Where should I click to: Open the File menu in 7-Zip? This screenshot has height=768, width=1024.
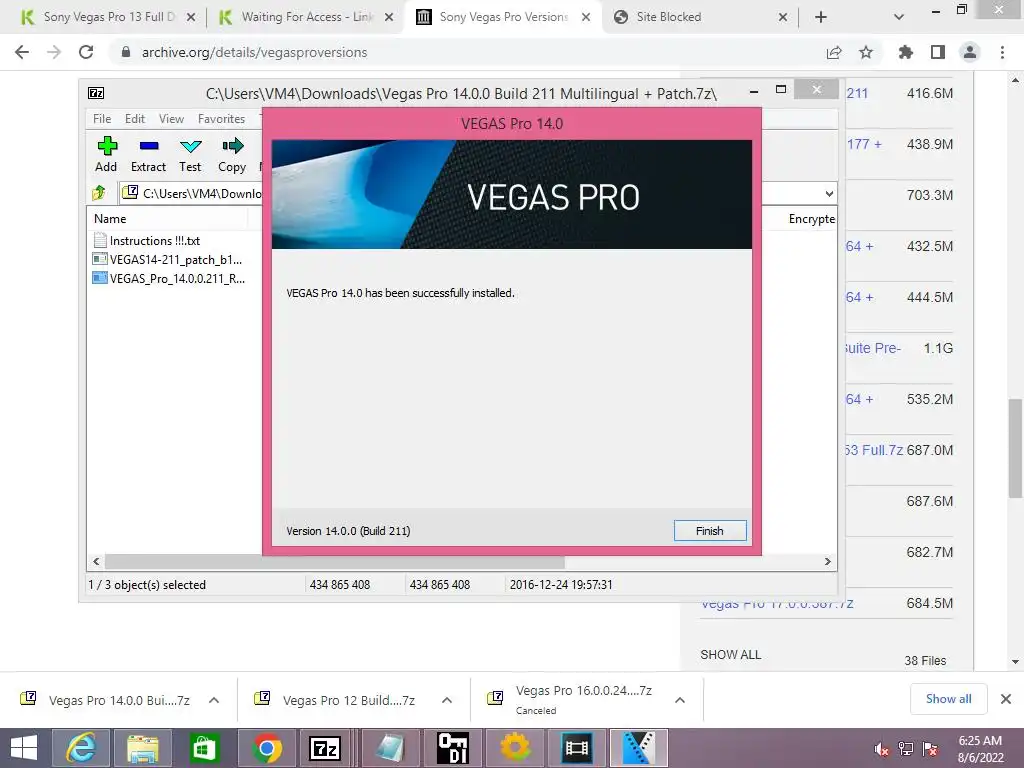pyautogui.click(x=102, y=119)
